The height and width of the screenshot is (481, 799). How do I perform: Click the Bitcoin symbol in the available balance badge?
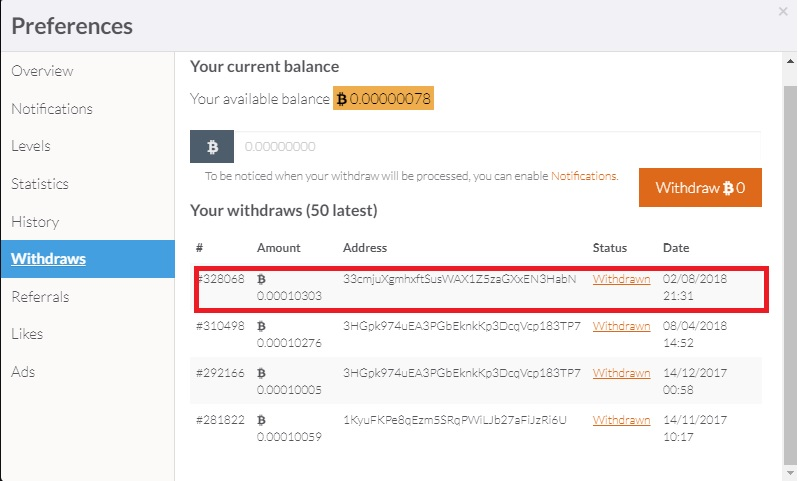(341, 99)
